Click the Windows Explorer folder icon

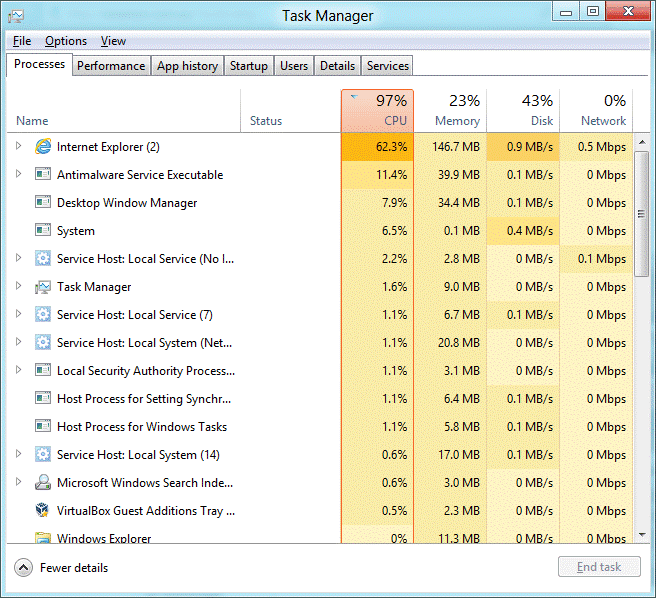tap(43, 538)
